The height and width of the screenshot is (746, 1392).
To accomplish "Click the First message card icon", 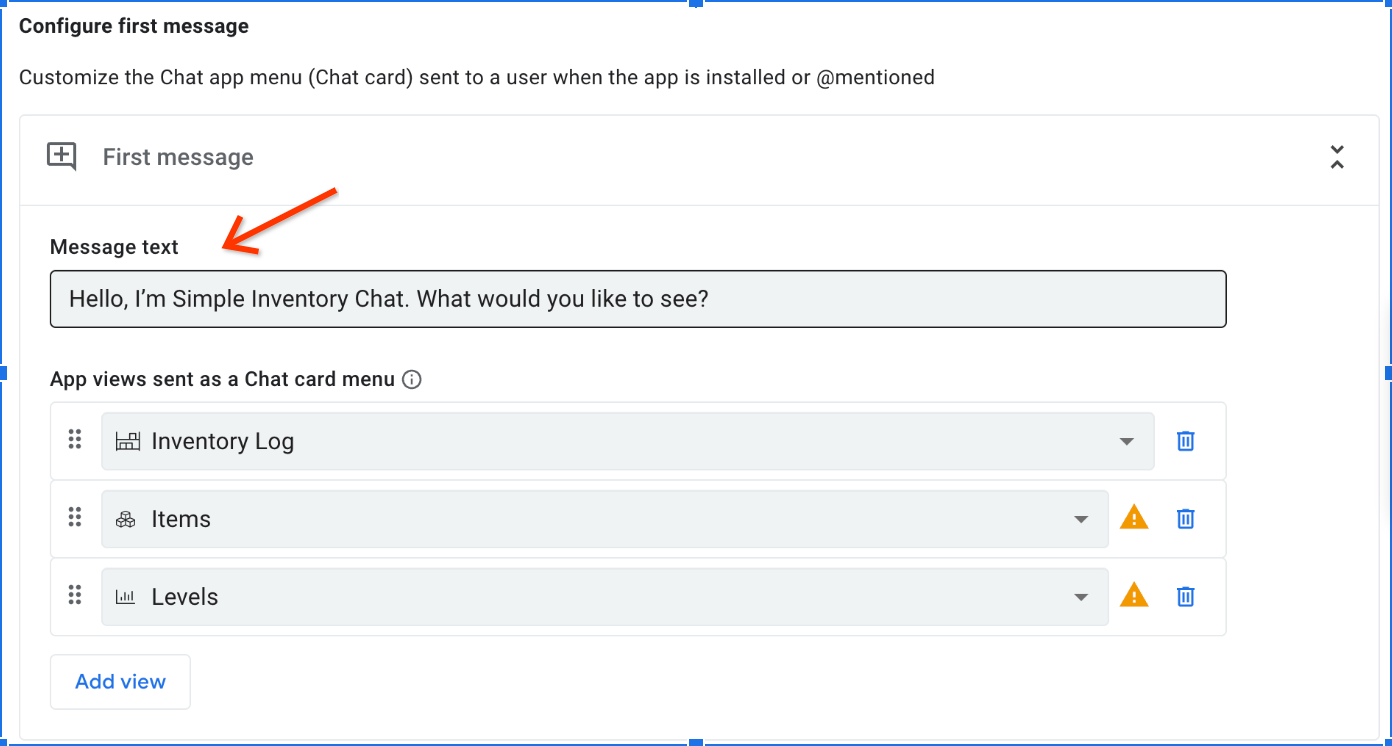I will point(61,156).
